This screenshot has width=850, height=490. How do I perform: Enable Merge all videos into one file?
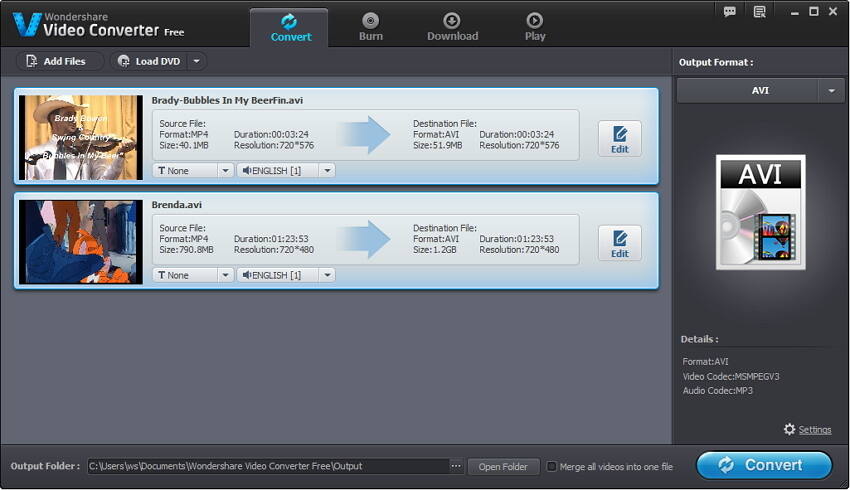[x=551, y=466]
